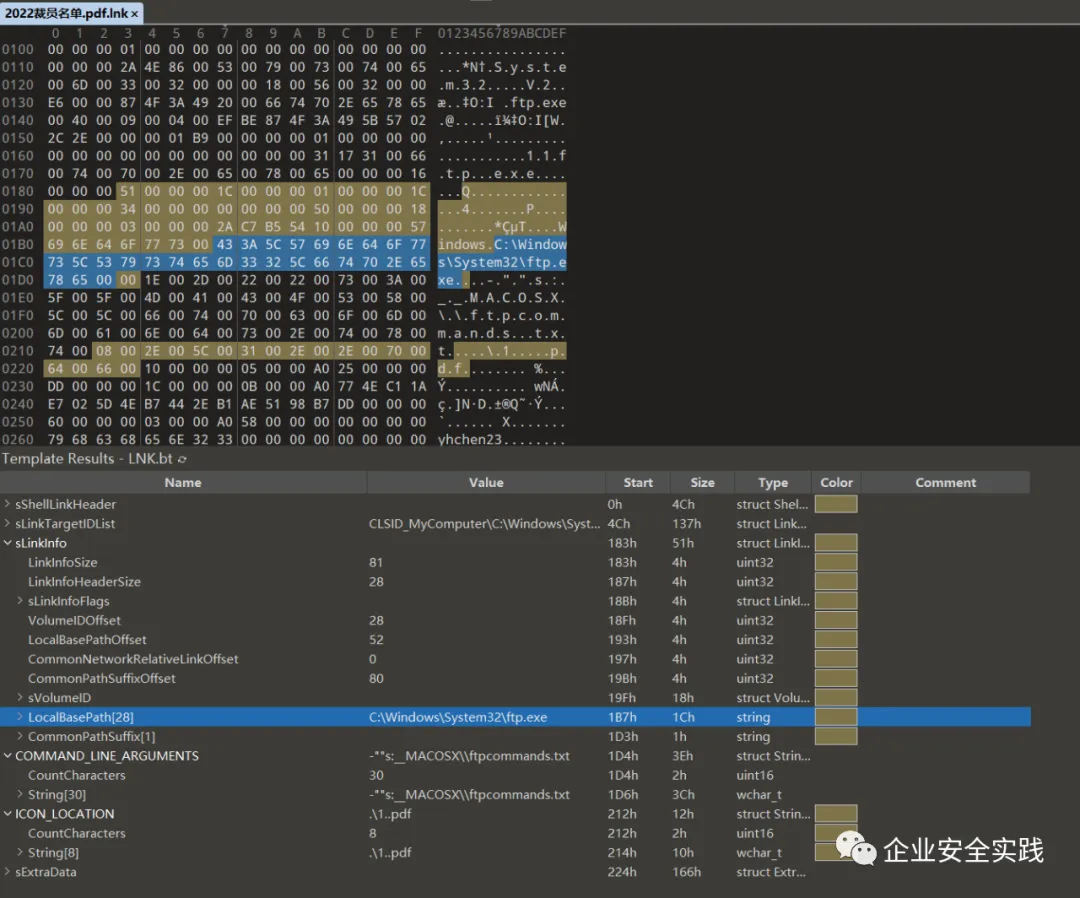The height and width of the screenshot is (898, 1080).
Task: Sort by the Name column header
Action: (x=183, y=482)
